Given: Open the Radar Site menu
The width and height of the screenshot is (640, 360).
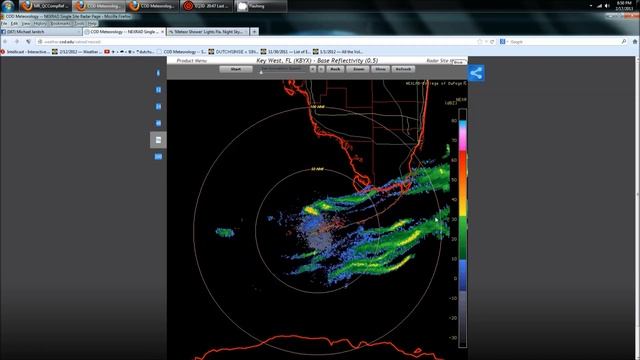Looking at the screenshot, I should [439, 61].
